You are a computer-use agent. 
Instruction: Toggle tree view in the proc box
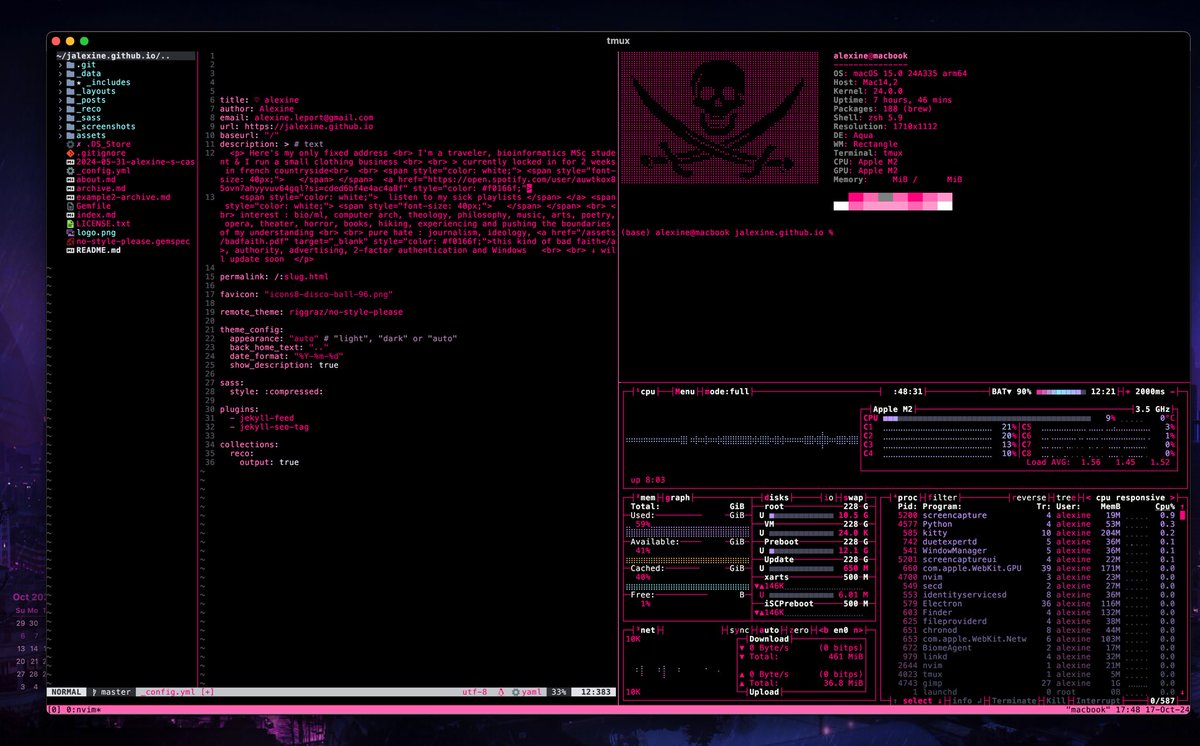point(1067,497)
